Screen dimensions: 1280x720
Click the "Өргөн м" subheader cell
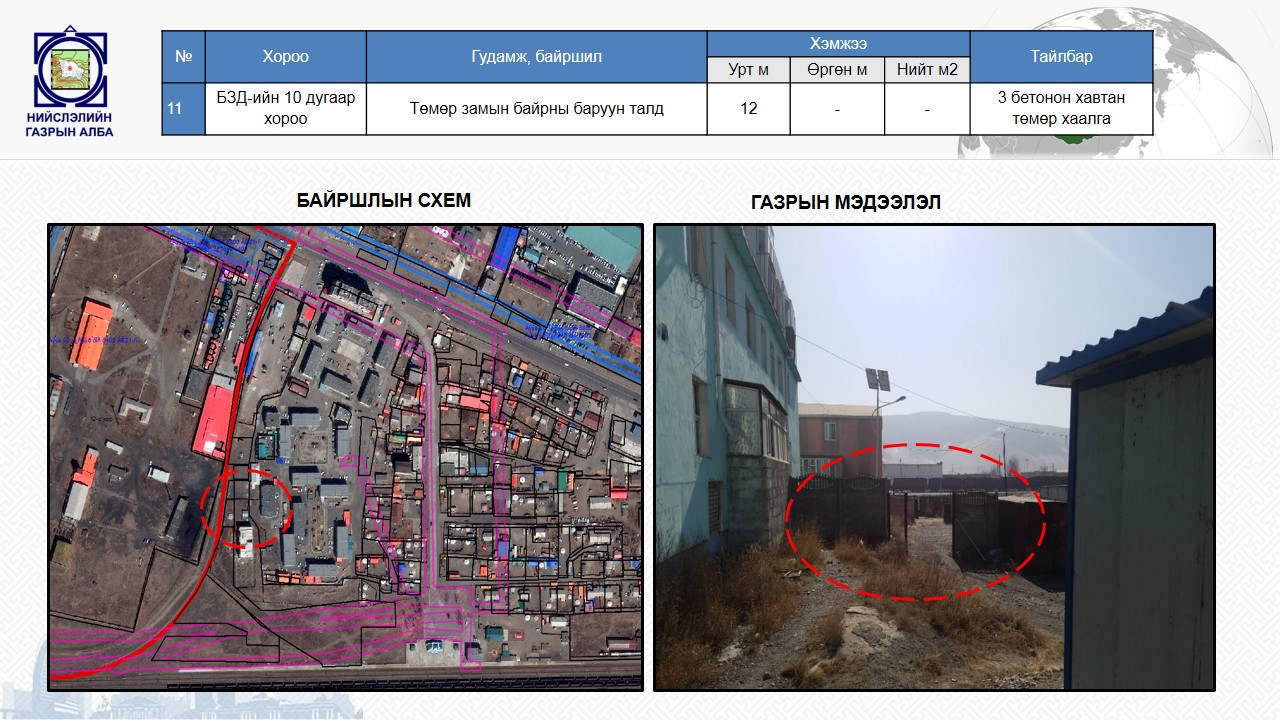click(837, 70)
